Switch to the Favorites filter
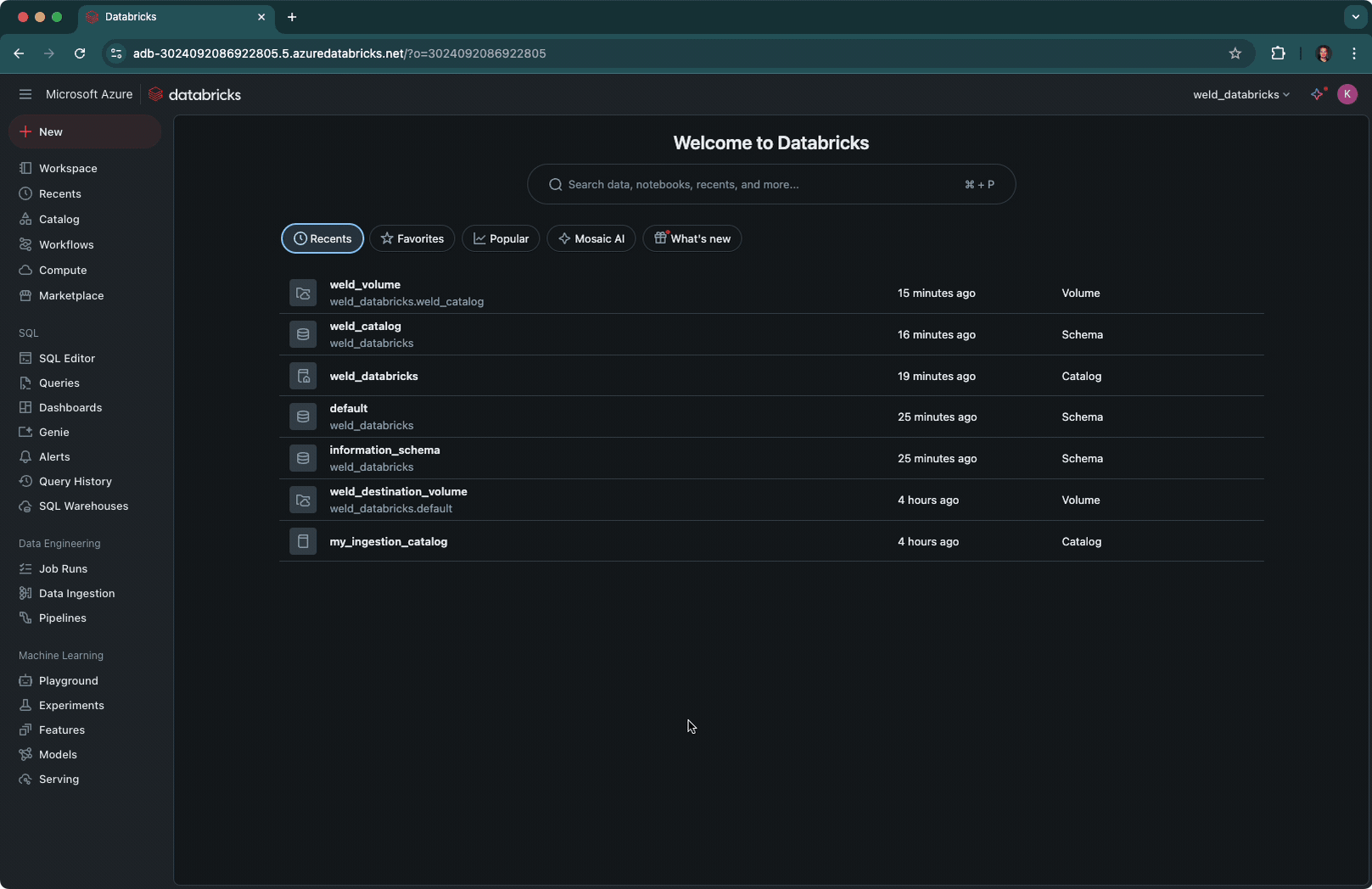Viewport: 1372px width, 889px height. [412, 238]
